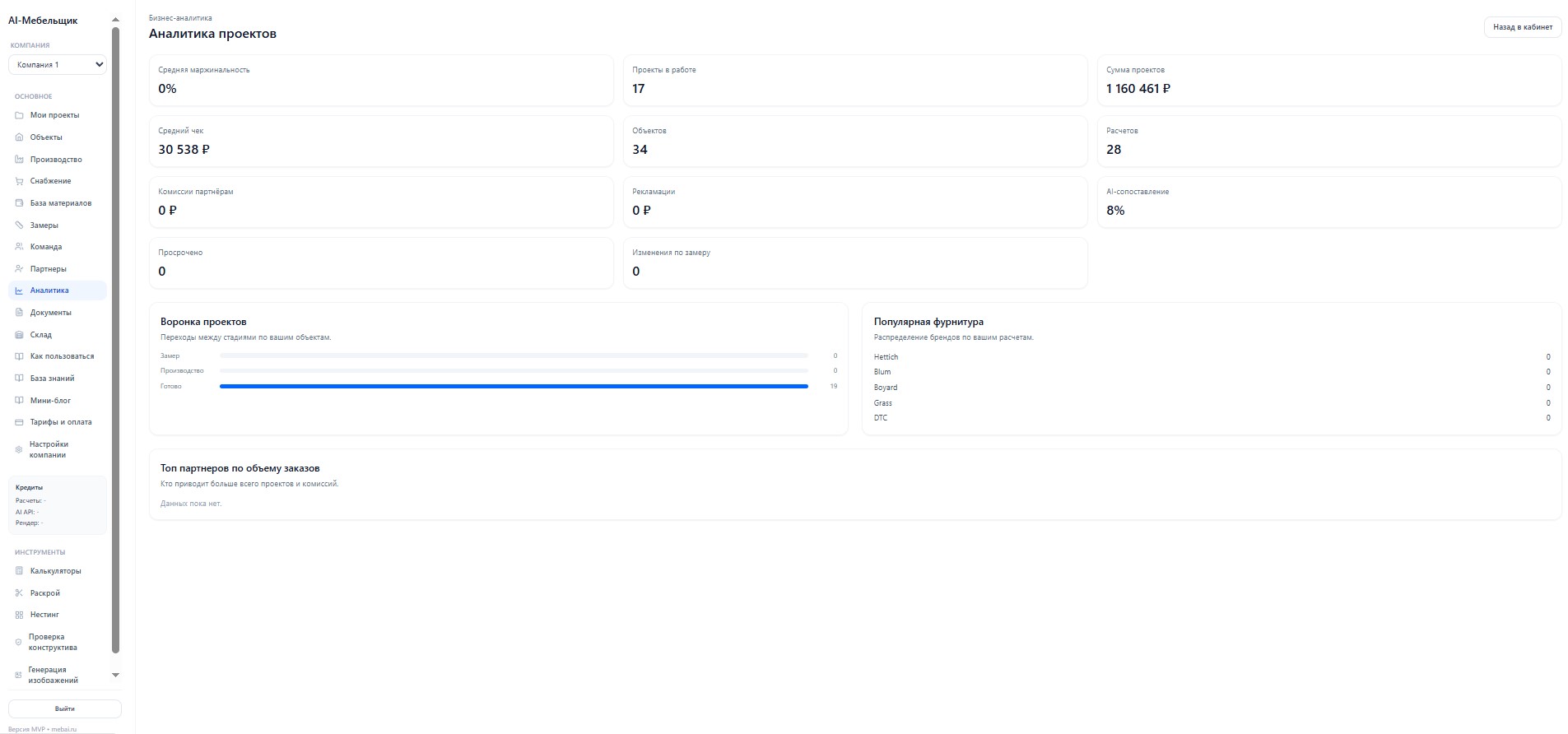
Task: Go to the Документы section
Action: click(50, 313)
